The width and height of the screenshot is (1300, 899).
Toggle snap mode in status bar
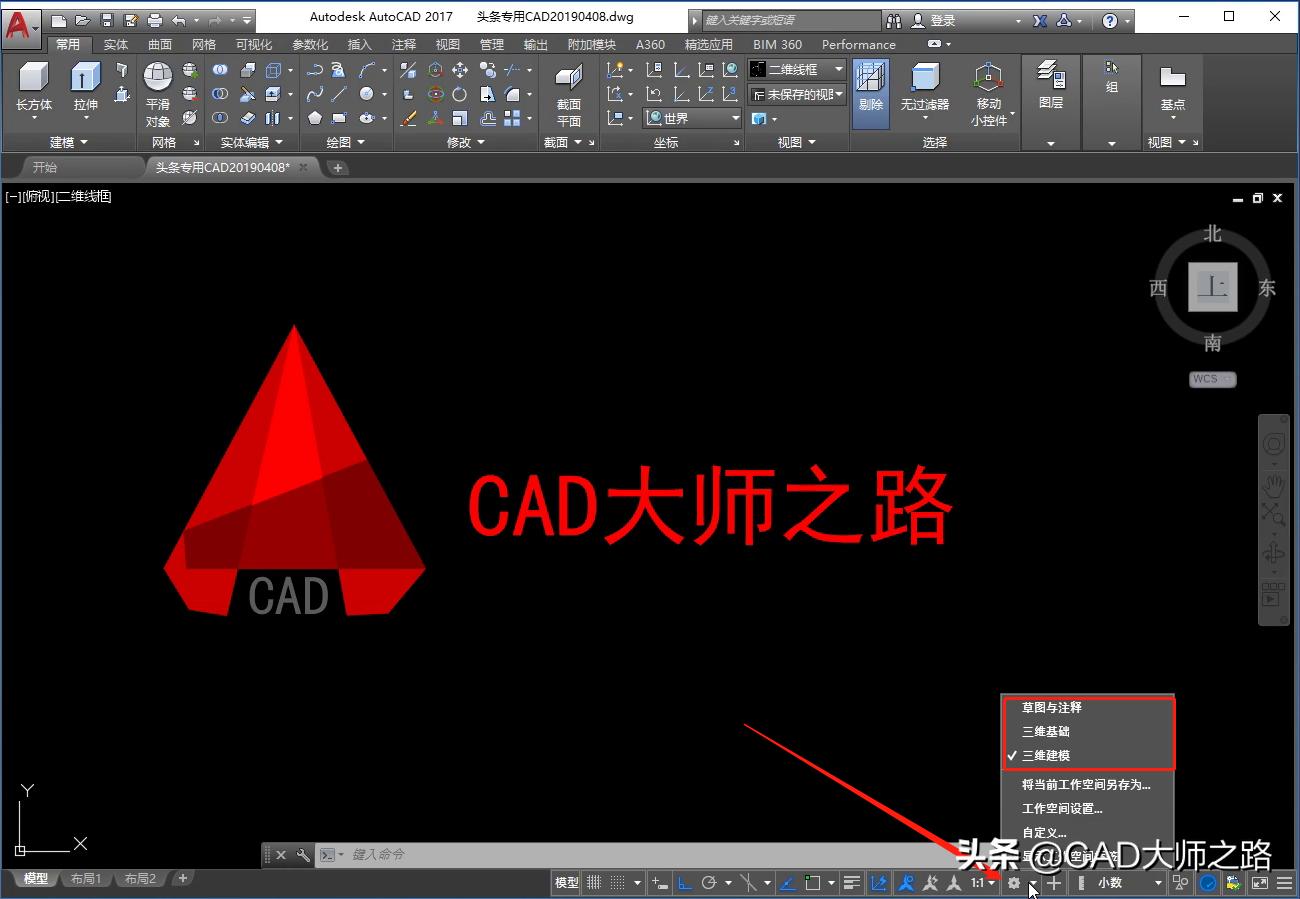click(618, 883)
